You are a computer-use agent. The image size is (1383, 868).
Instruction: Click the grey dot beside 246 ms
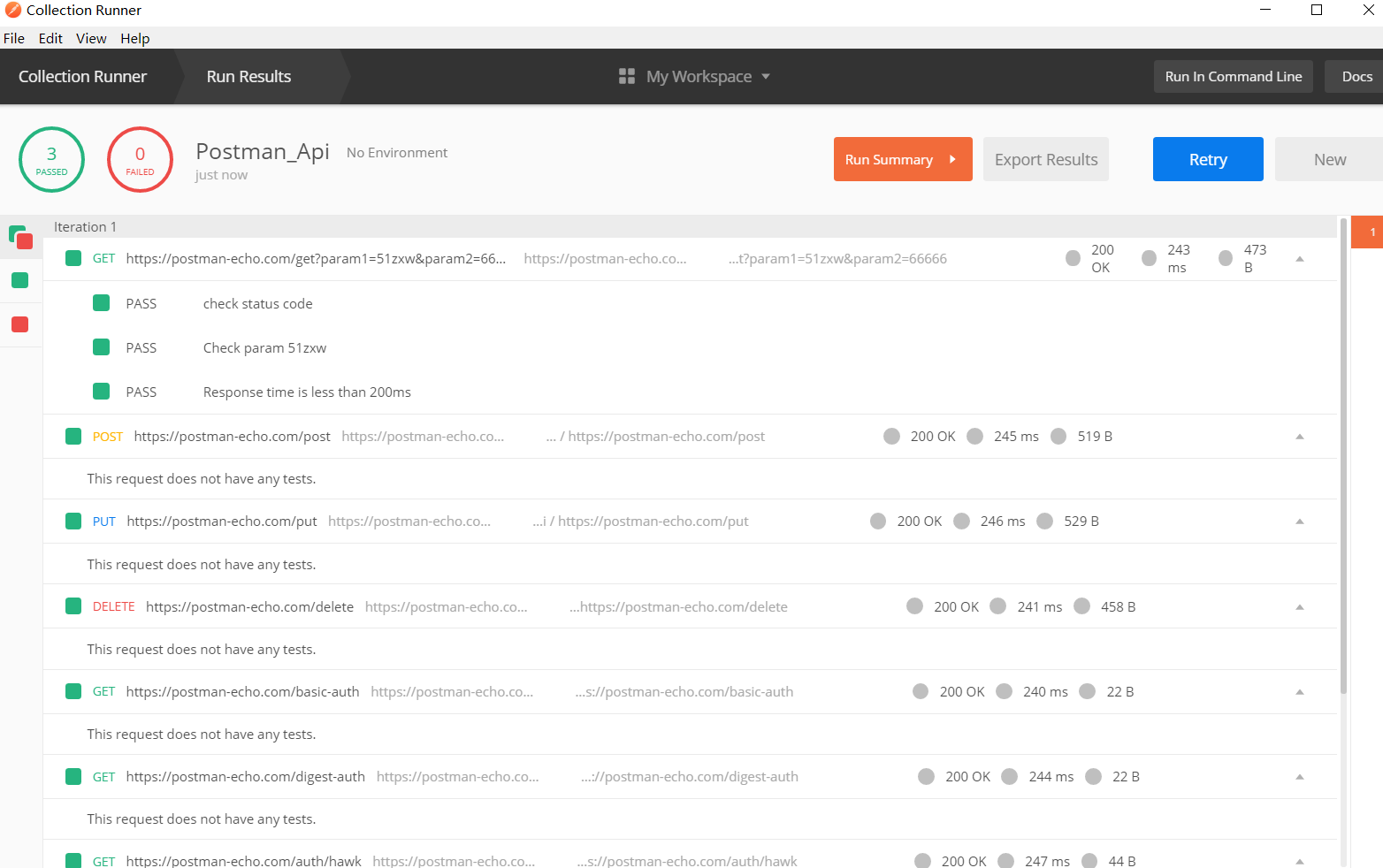[x=962, y=521]
